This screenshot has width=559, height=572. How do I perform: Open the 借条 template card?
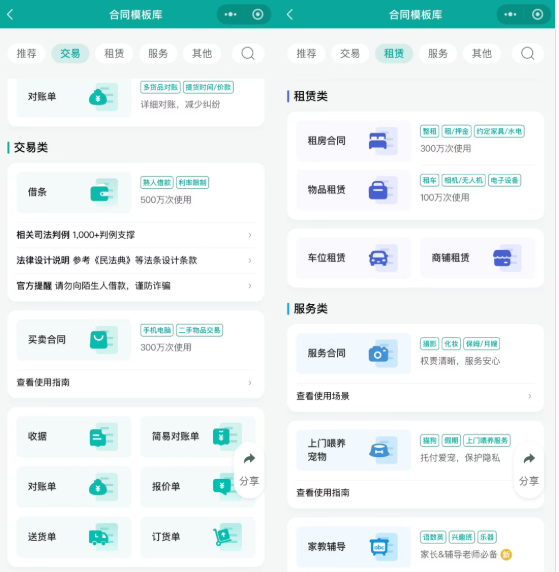73,192
